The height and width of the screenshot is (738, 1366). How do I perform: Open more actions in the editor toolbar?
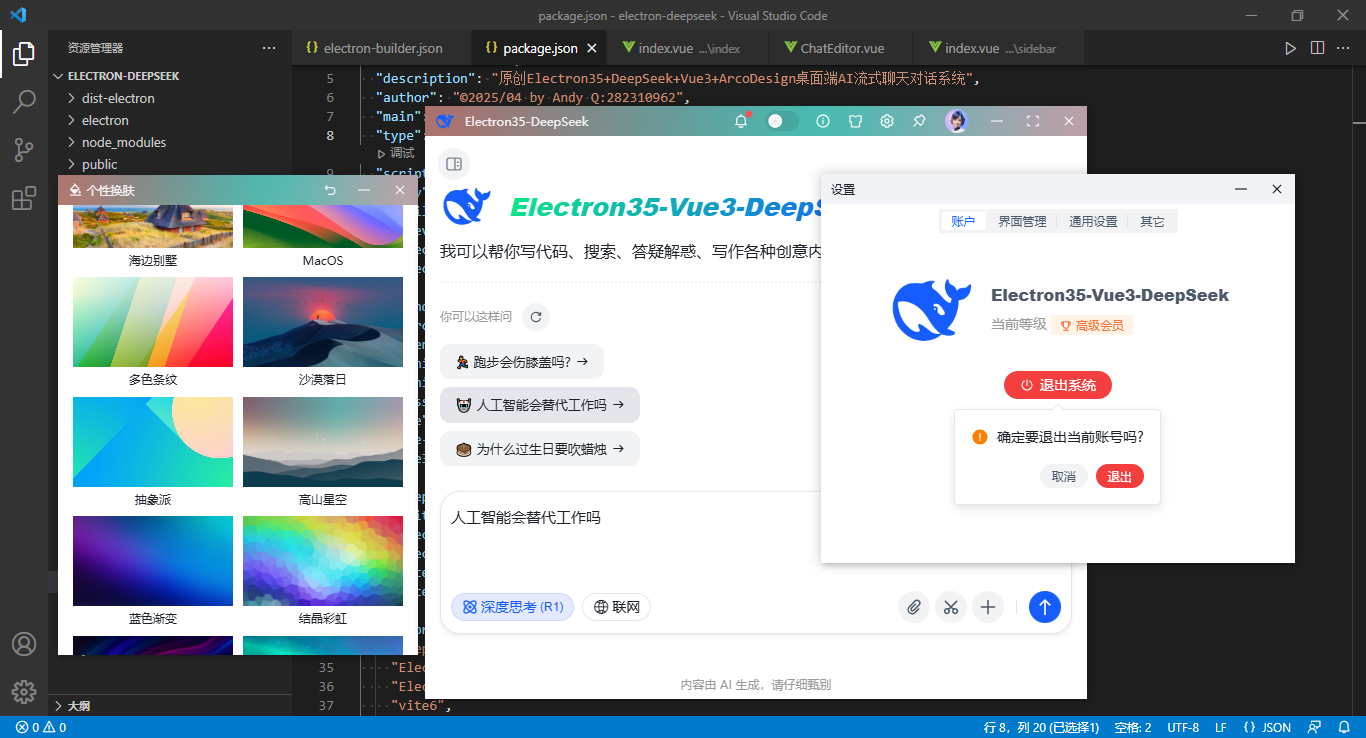click(x=1344, y=48)
